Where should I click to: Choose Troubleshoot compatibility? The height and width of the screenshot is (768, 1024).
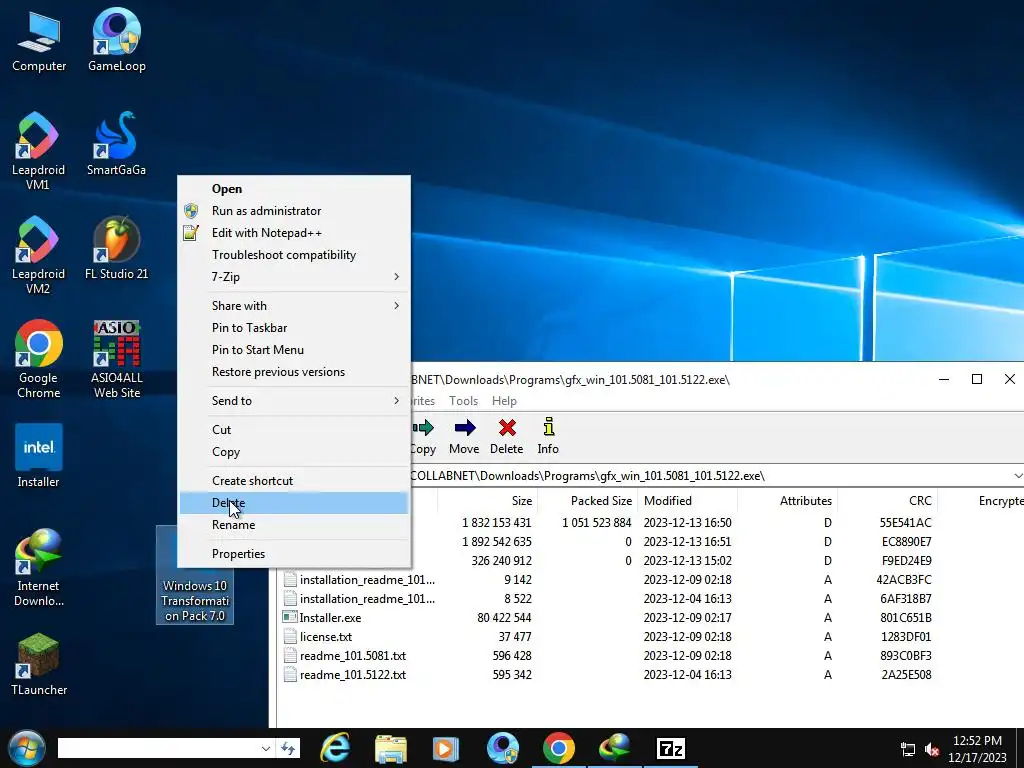[294, 255]
